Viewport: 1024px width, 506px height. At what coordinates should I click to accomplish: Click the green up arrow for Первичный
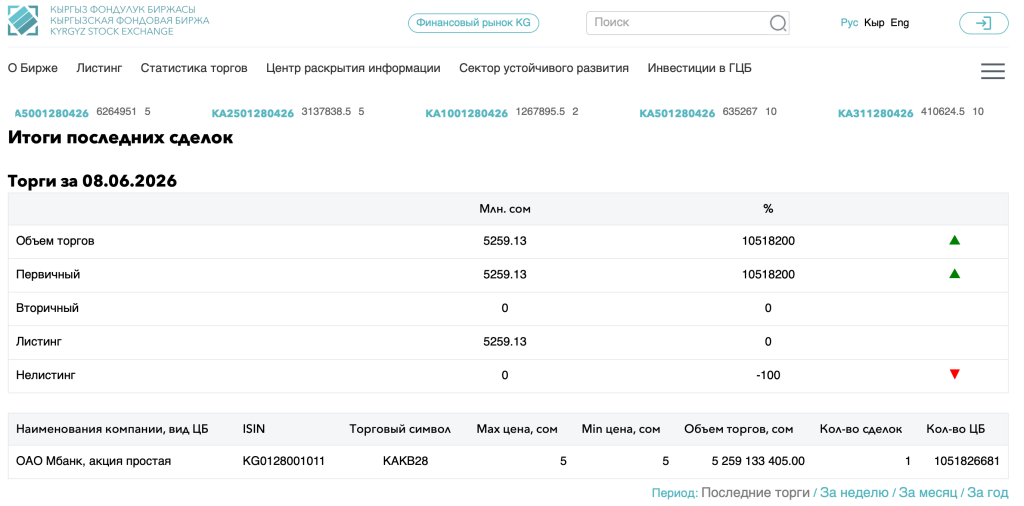[955, 274]
